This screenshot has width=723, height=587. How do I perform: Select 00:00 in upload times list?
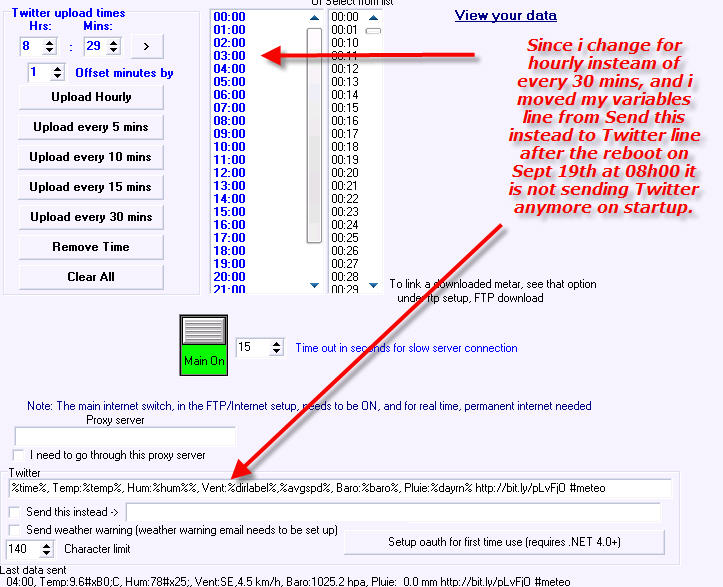point(229,17)
